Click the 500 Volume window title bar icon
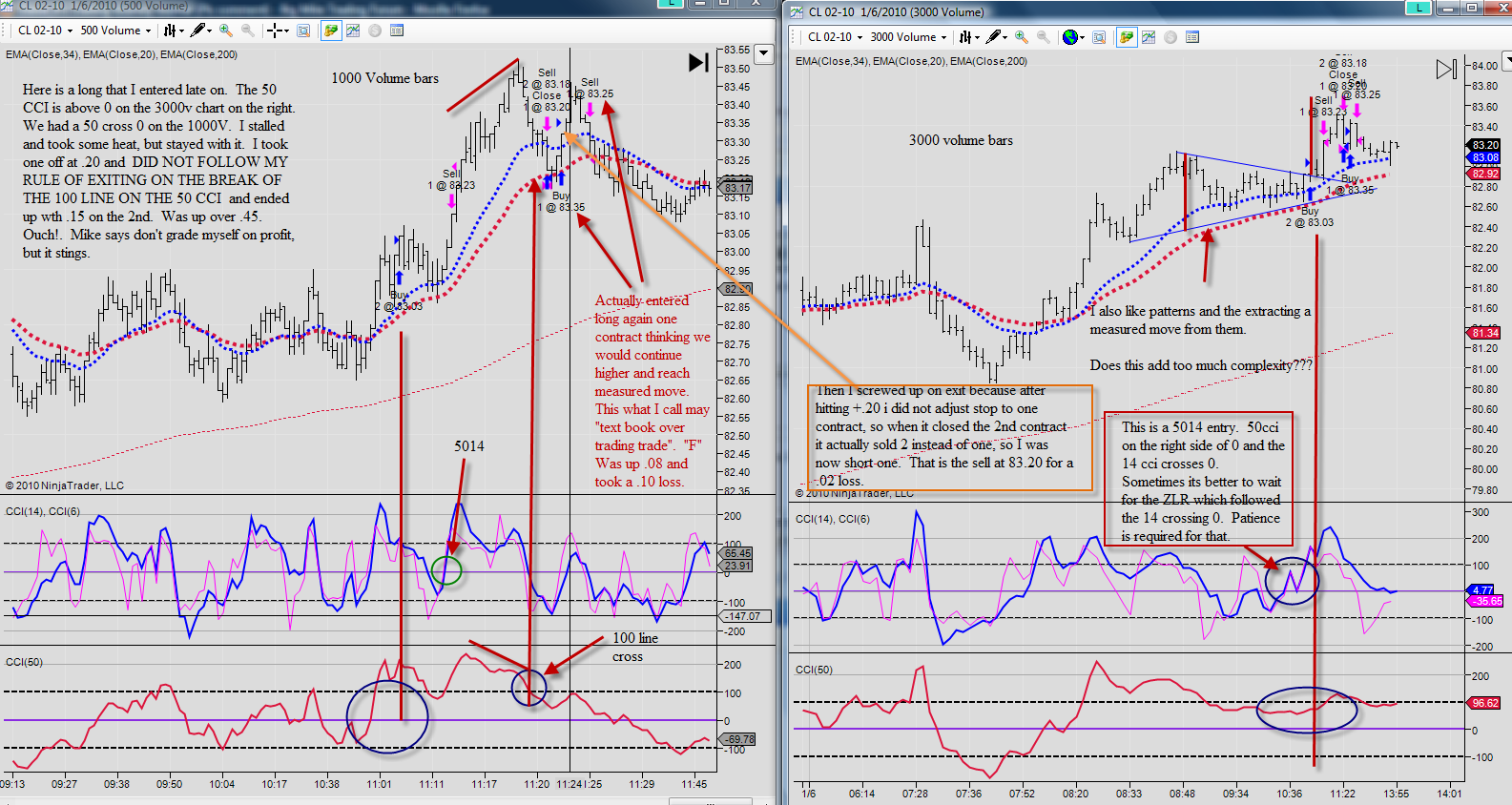The image size is (1512, 805). (7, 5)
